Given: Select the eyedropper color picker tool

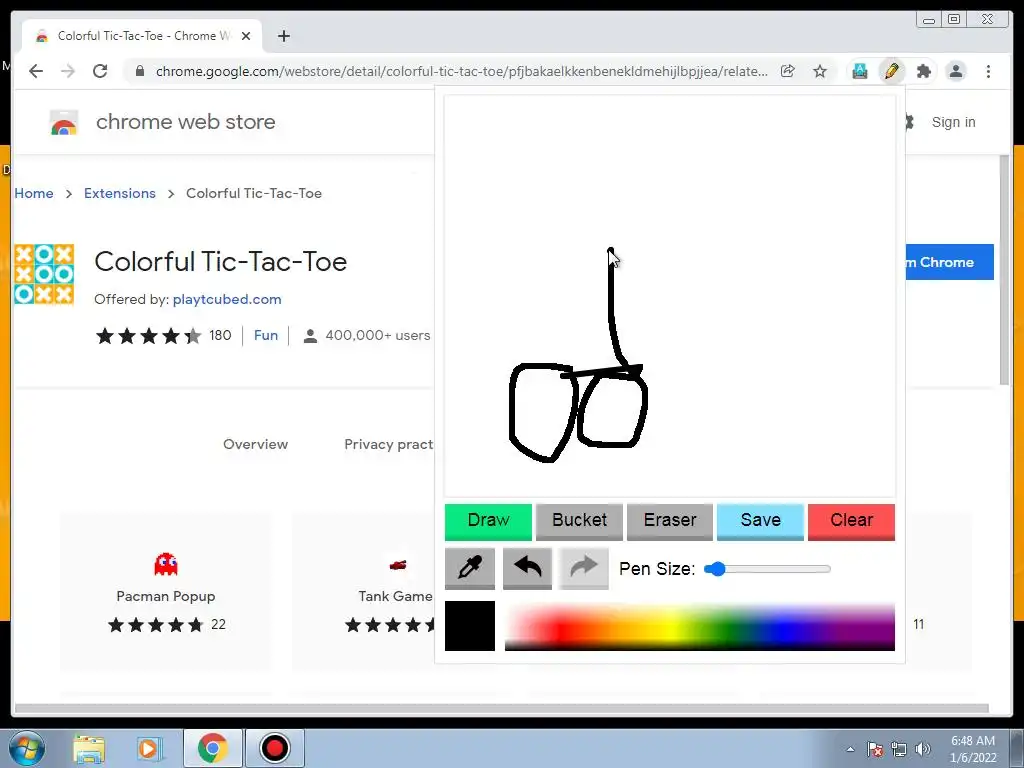Looking at the screenshot, I should (470, 568).
